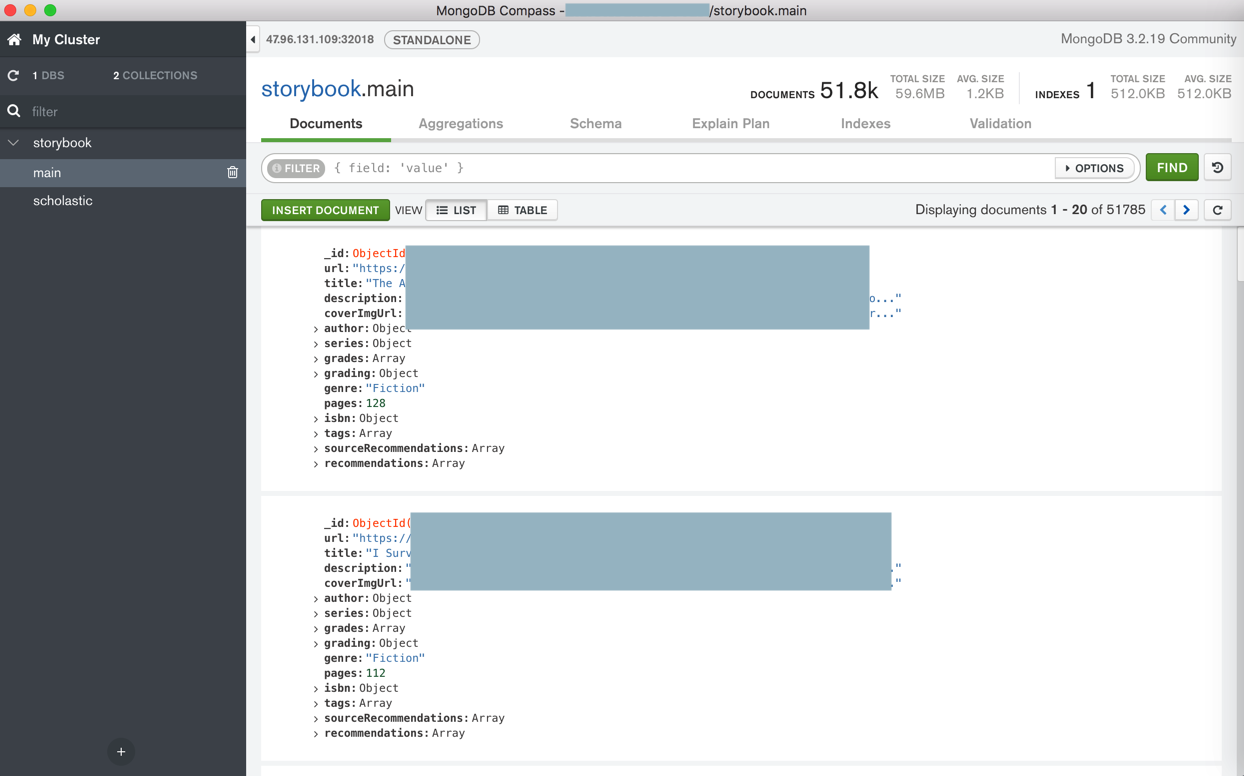Screen dimensions: 1244x776
Task: Click pages value 112
Action: pos(375,674)
